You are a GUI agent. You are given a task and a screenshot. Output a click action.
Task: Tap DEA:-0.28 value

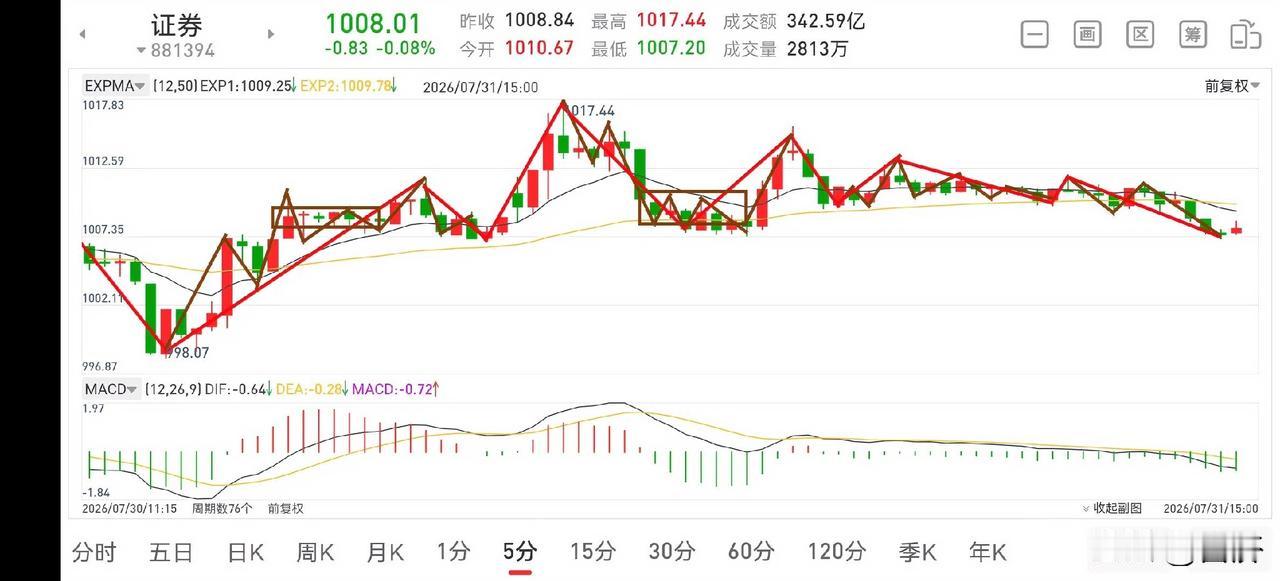(x=311, y=389)
